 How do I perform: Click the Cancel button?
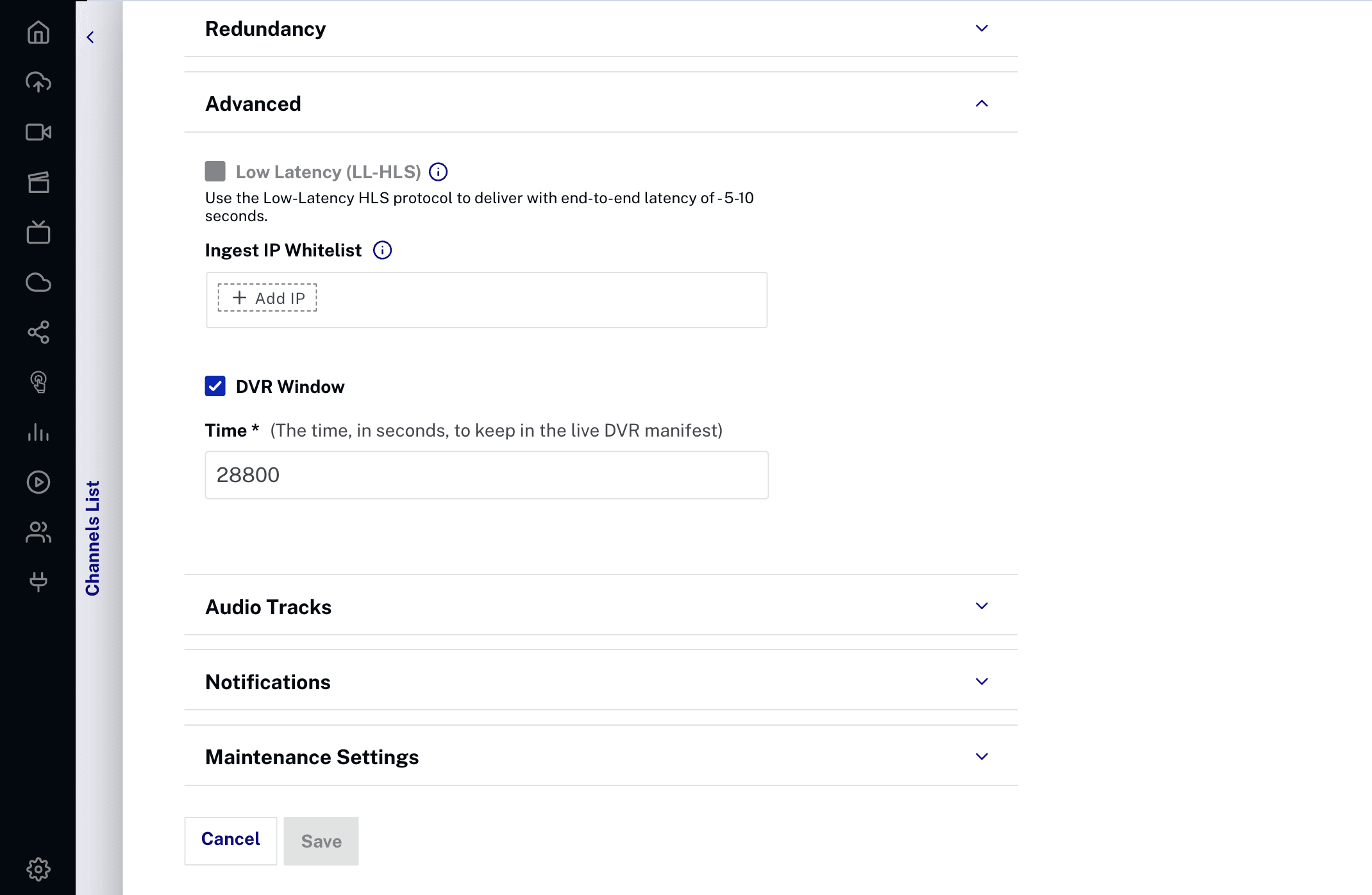(231, 840)
